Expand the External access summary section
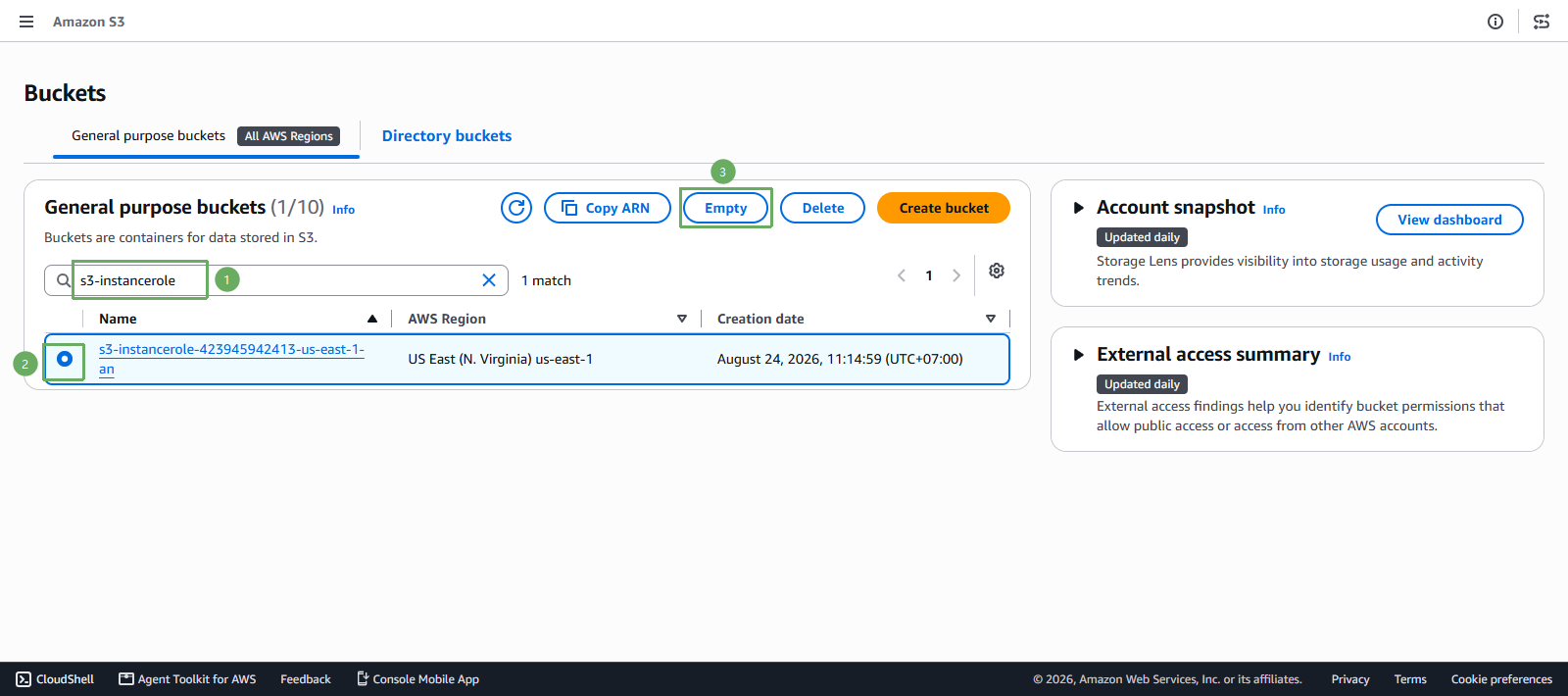Image resolution: width=1568 pixels, height=696 pixels. point(1079,355)
